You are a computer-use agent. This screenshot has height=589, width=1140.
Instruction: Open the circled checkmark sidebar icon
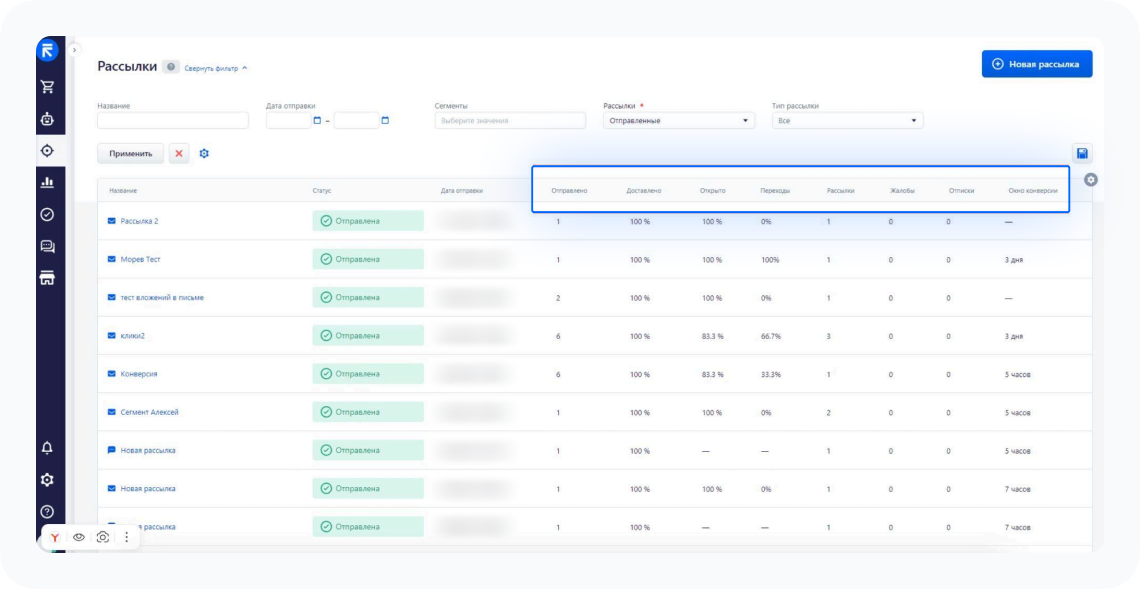coord(47,214)
